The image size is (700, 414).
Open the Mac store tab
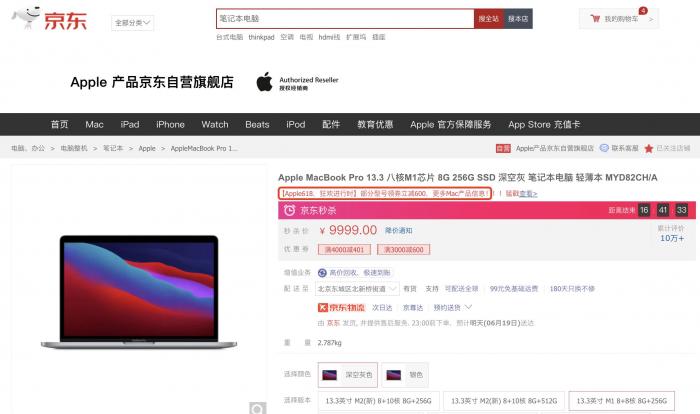click(94, 125)
